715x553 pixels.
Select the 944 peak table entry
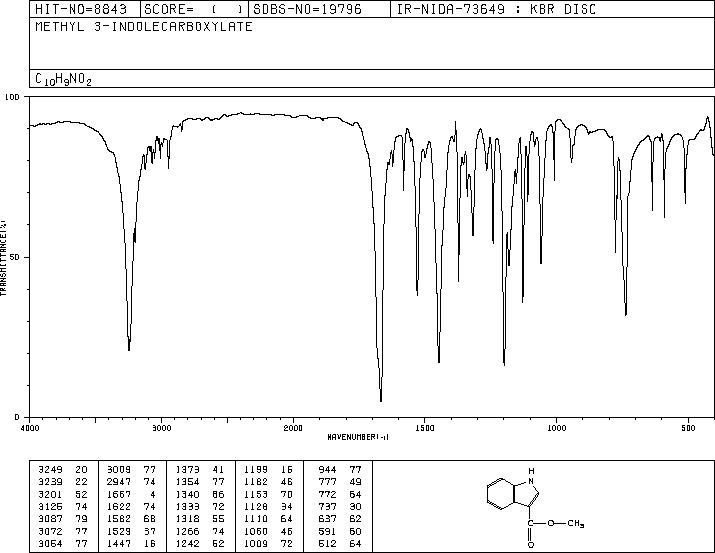point(340,470)
